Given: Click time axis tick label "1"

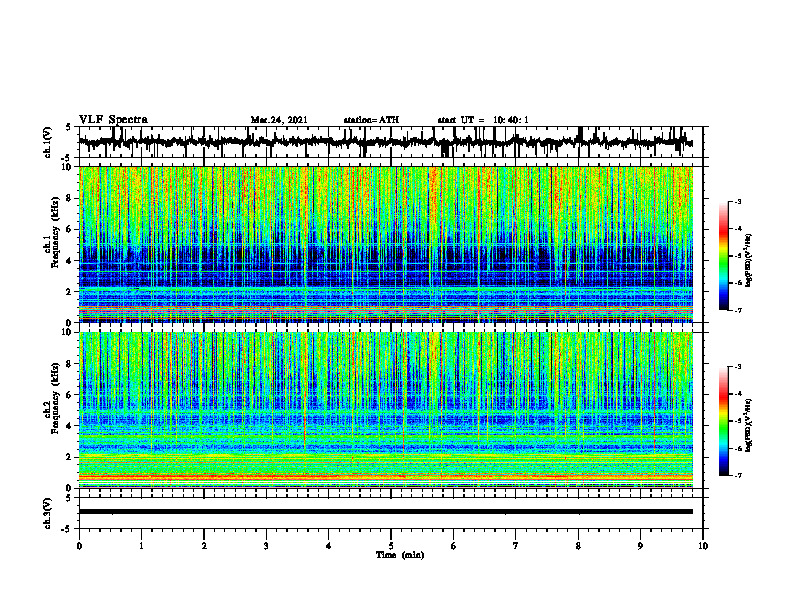Looking at the screenshot, I should click(x=141, y=546).
